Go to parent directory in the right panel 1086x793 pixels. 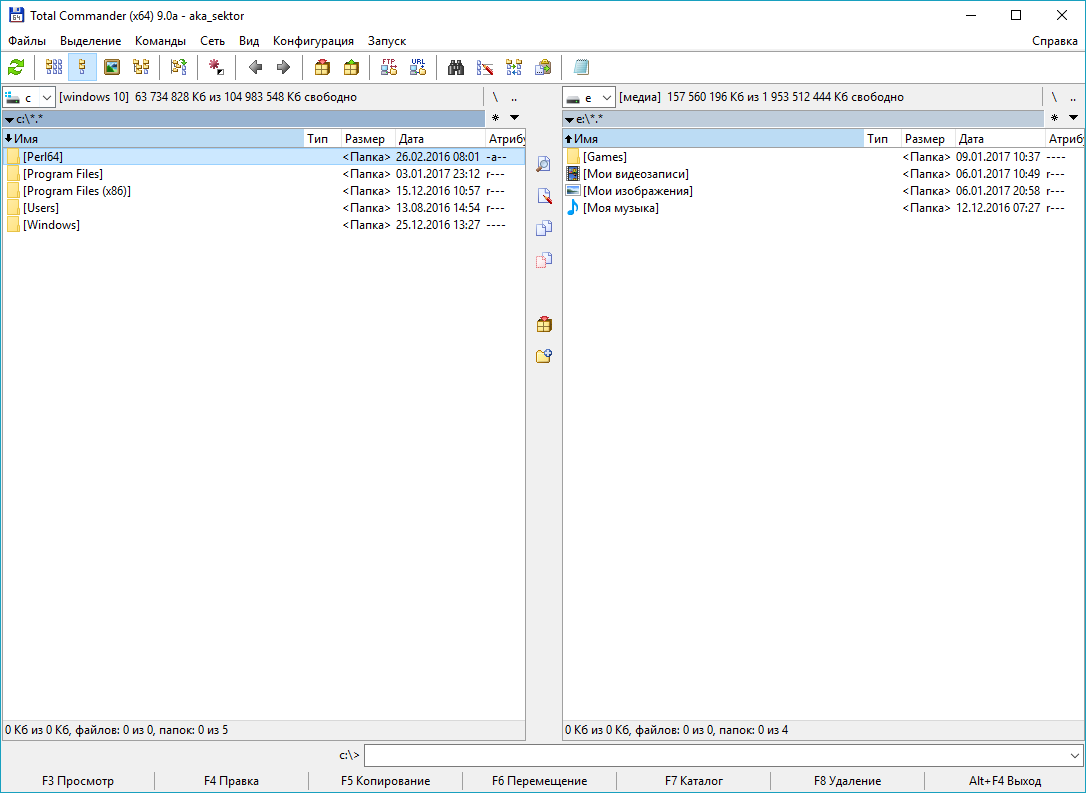click(x=1074, y=97)
